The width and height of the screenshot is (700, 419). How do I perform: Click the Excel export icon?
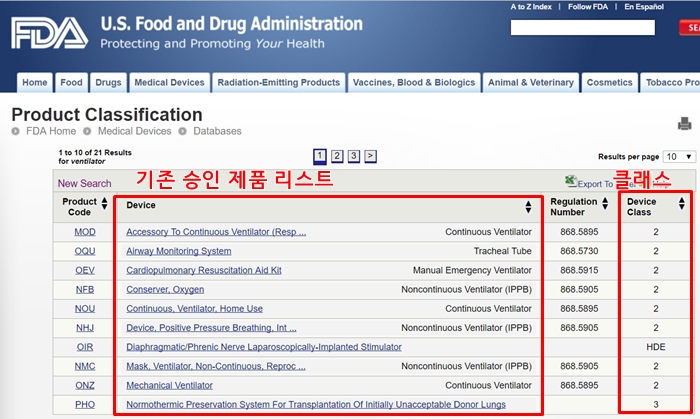point(571,181)
